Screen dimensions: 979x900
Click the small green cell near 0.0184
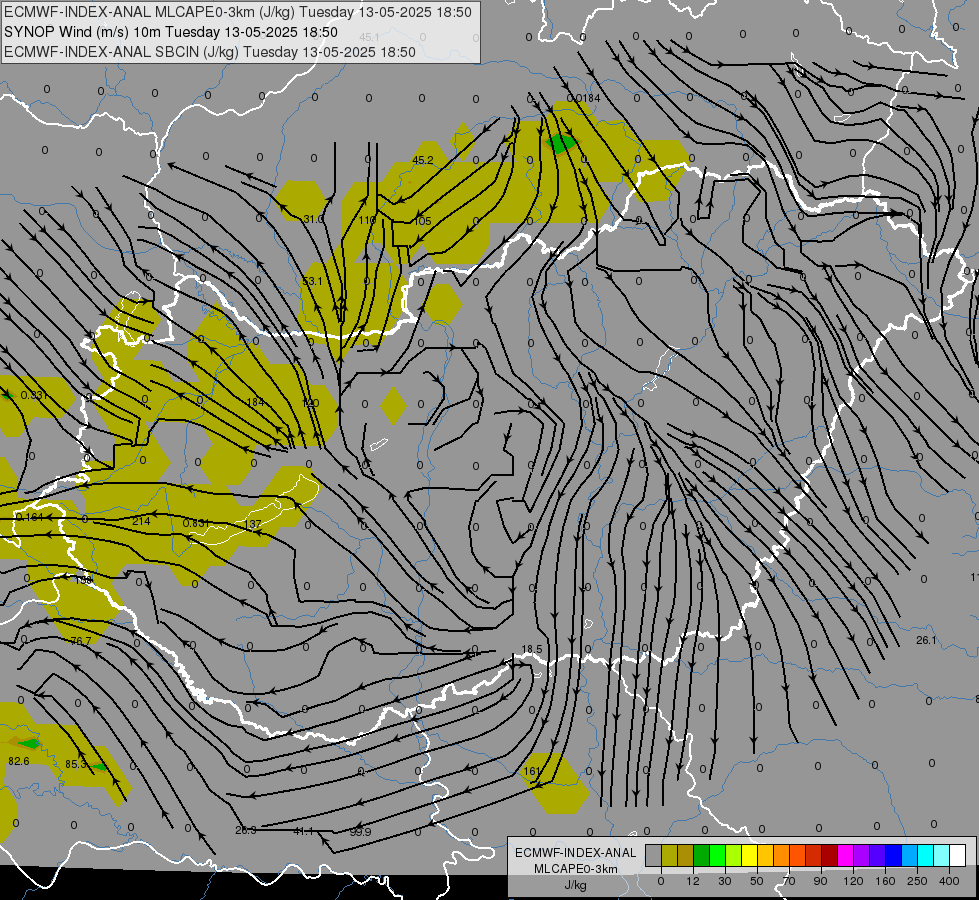561,143
